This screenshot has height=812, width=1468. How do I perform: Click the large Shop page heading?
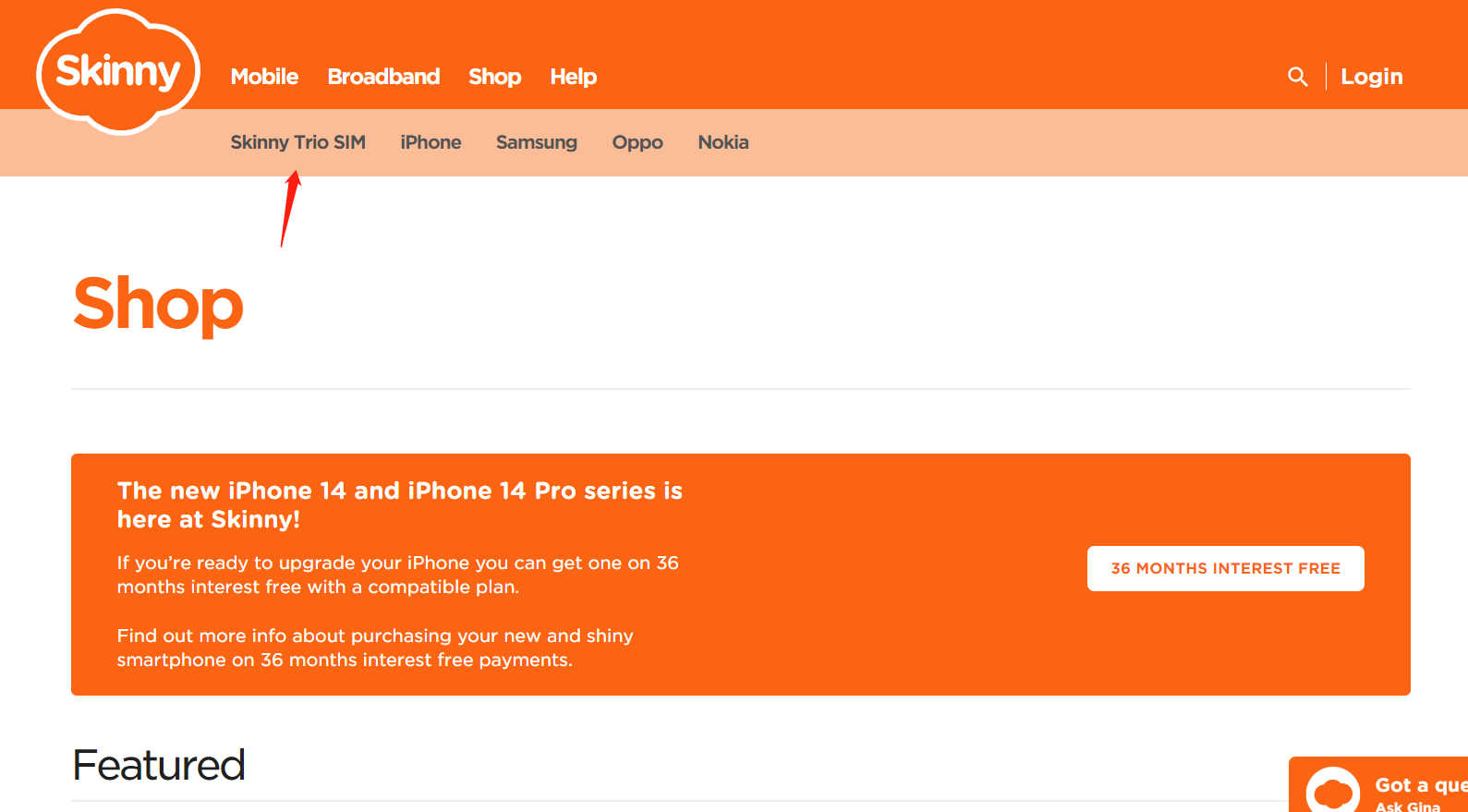click(158, 304)
